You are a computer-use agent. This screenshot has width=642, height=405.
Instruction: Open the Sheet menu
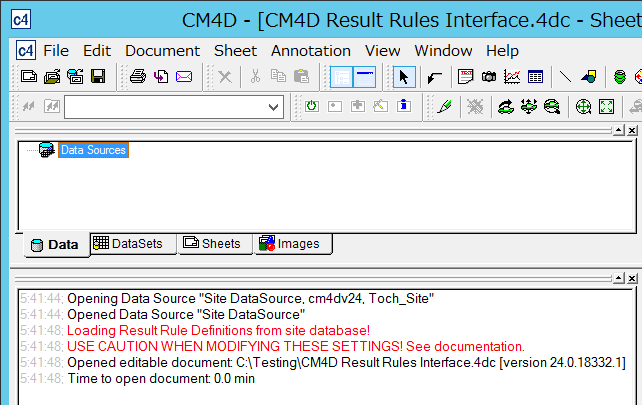pos(235,50)
